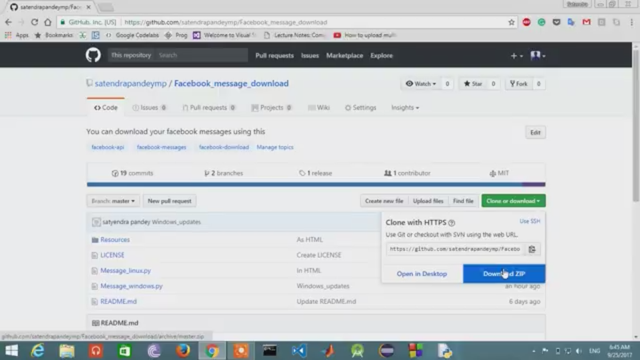This screenshot has width=640, height=360.
Task: Focus the GitHub repository search field
Action: (x=202, y=55)
